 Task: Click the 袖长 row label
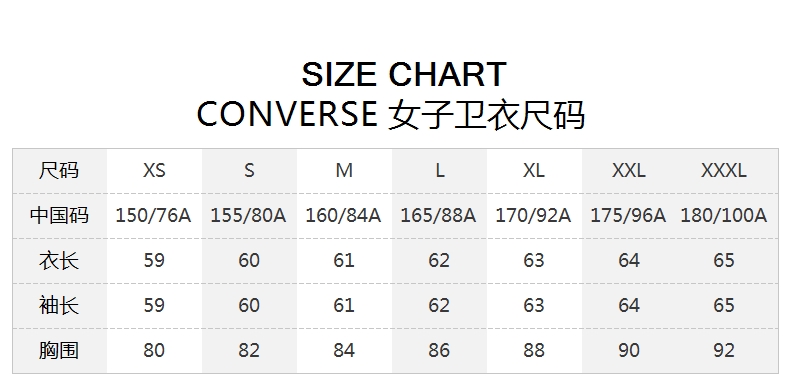click(x=59, y=305)
